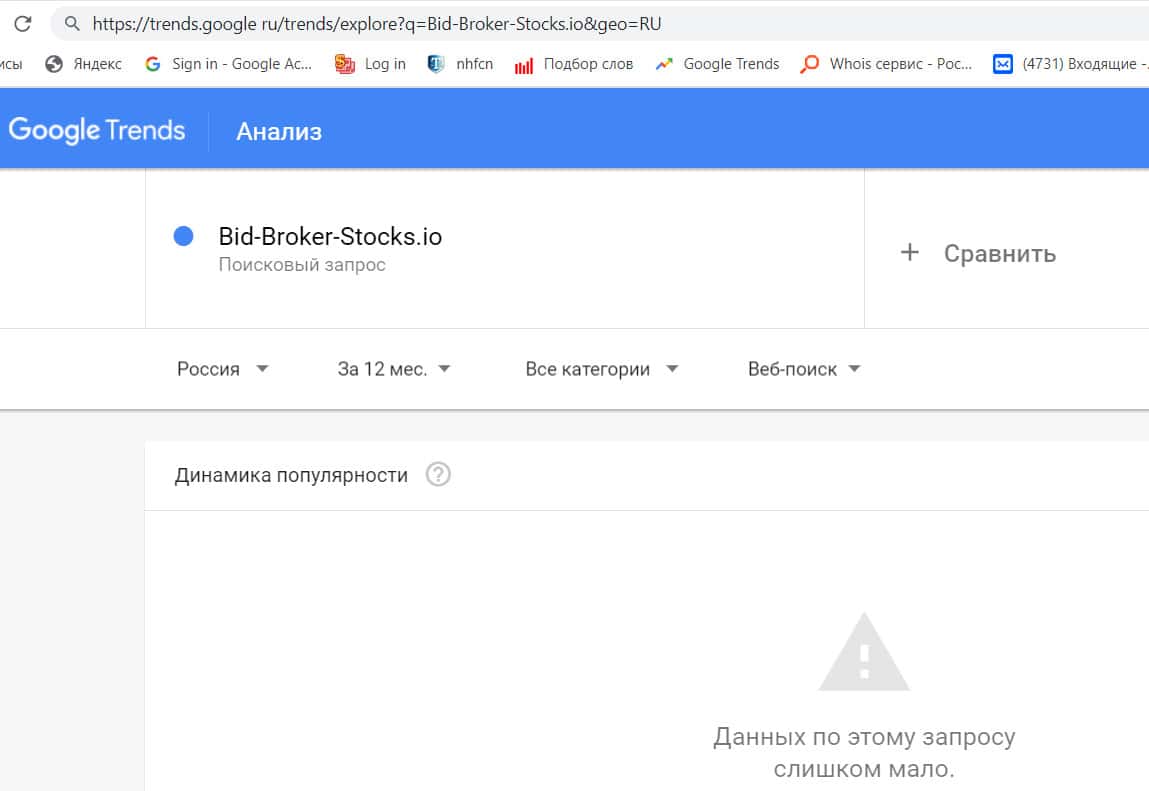Viewport: 1149px width, 791px height.
Task: Open the Подбор слов bookmark
Action: pyautogui.click(x=574, y=64)
